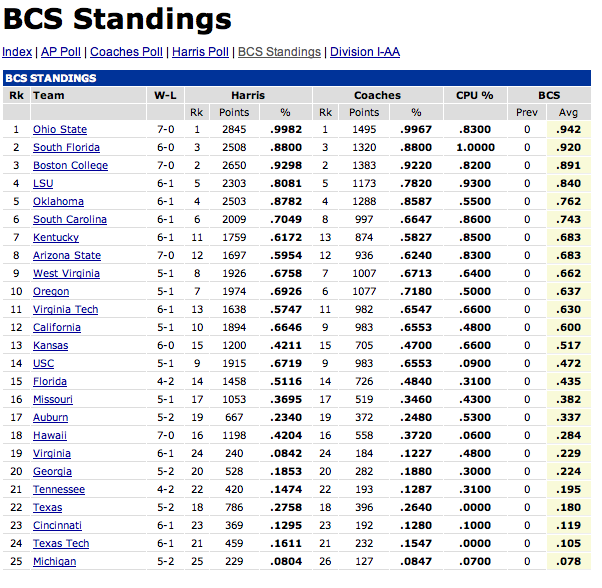Click the South Florida team link

tap(66, 147)
